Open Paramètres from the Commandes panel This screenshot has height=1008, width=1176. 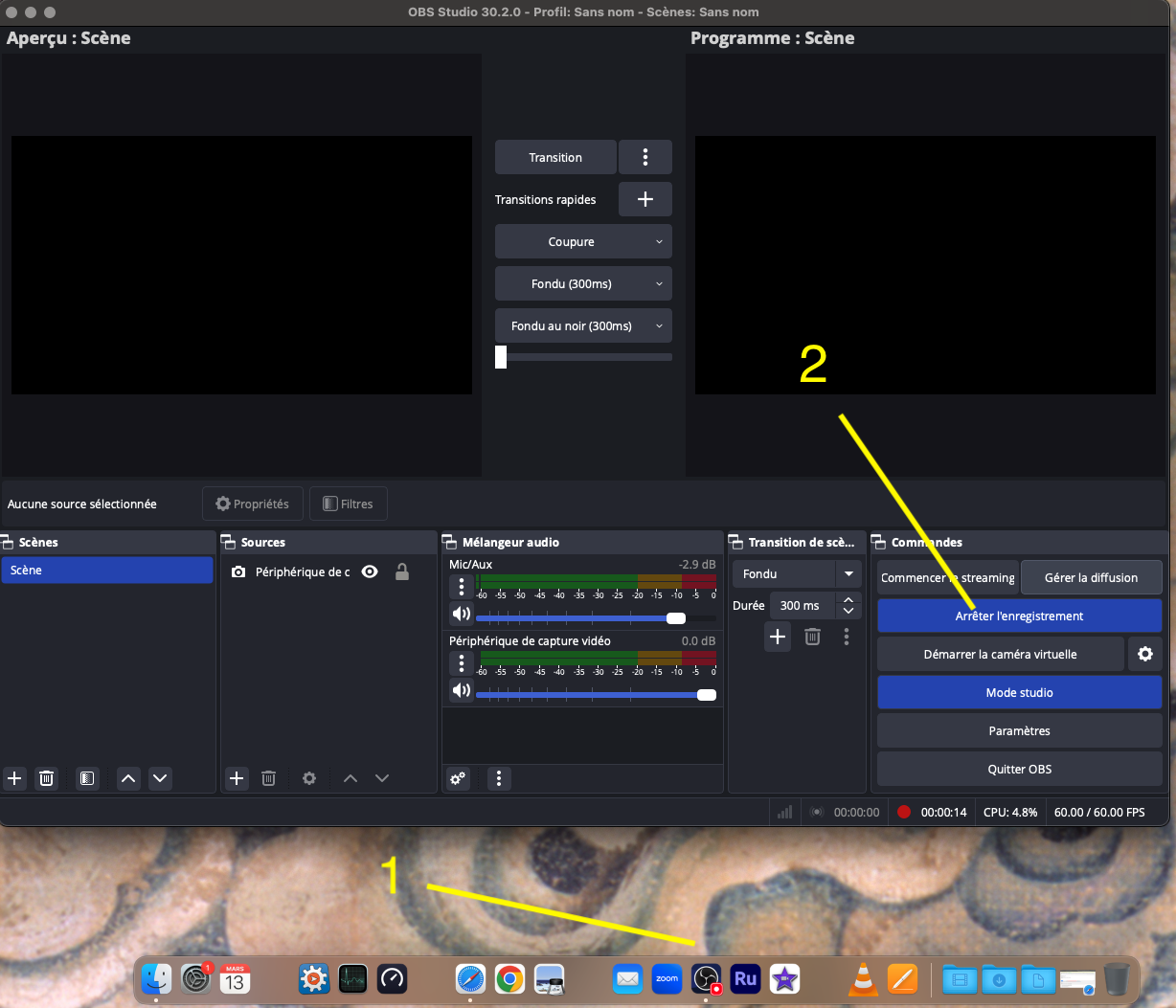[x=1019, y=730]
